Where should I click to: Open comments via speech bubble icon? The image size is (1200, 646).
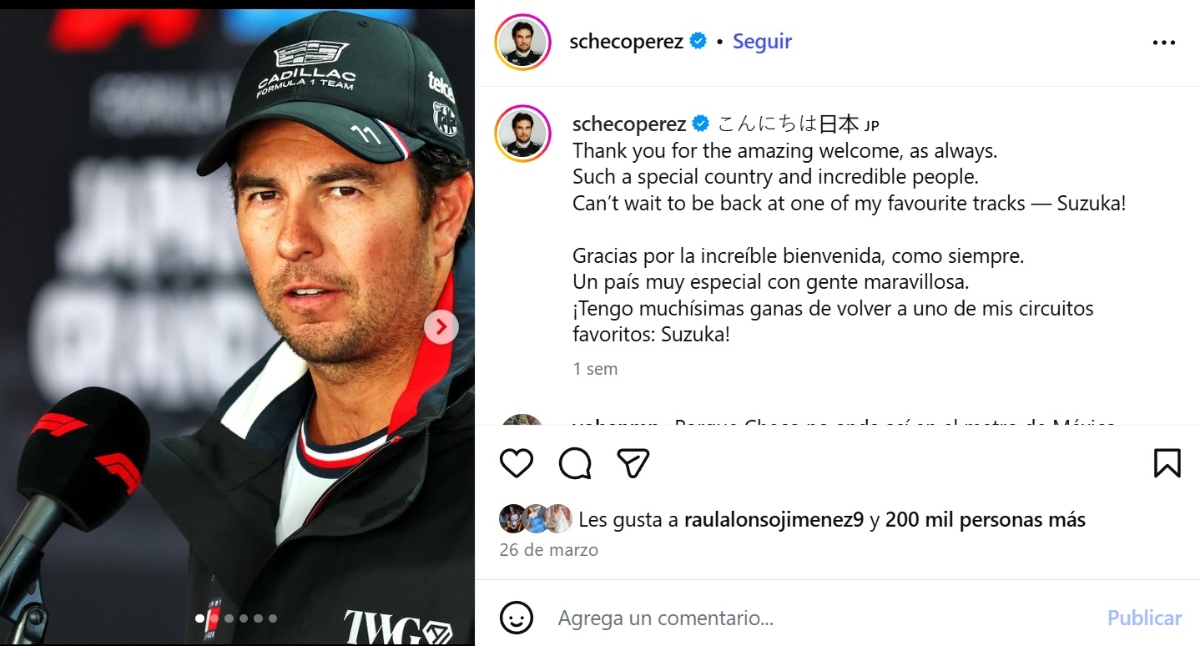pyautogui.click(x=575, y=463)
